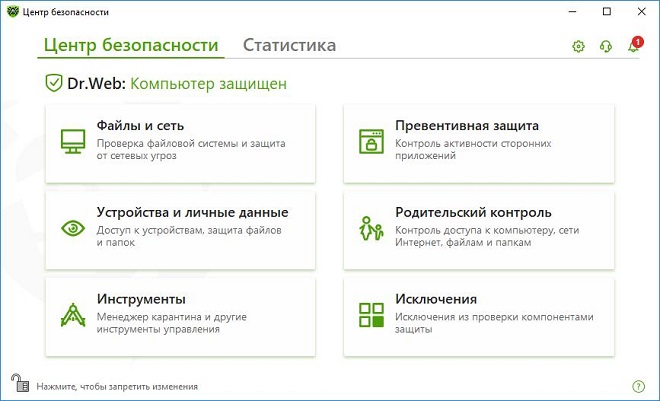
Task: Click the green shield status icon
Action: 53,83
